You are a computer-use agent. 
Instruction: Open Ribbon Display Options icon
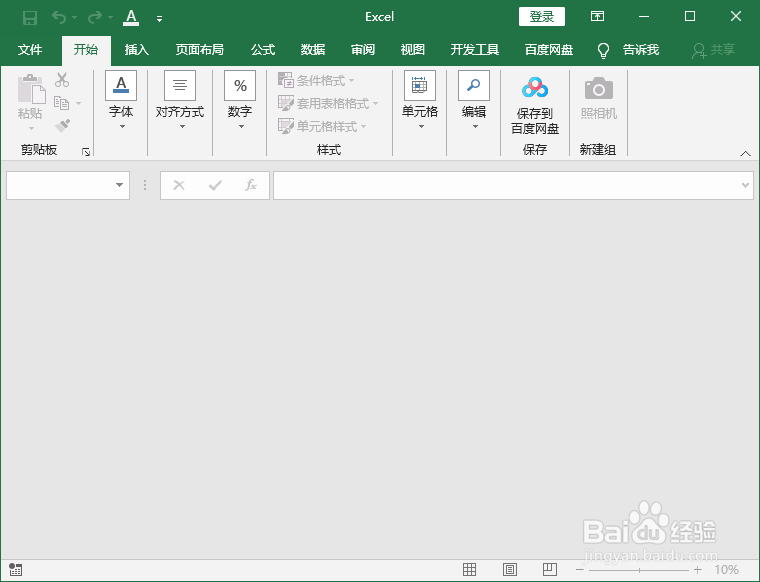click(x=597, y=16)
